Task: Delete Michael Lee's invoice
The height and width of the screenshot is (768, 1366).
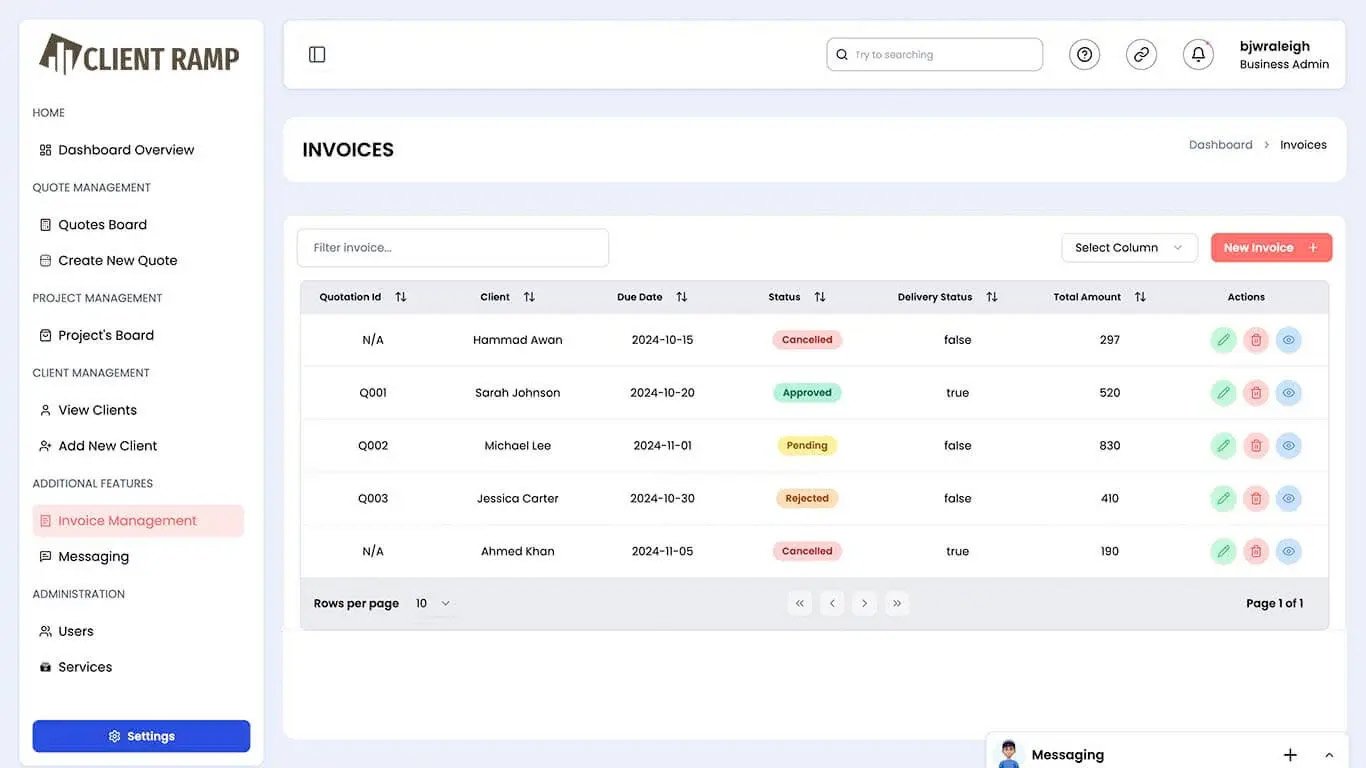Action: (x=1256, y=446)
